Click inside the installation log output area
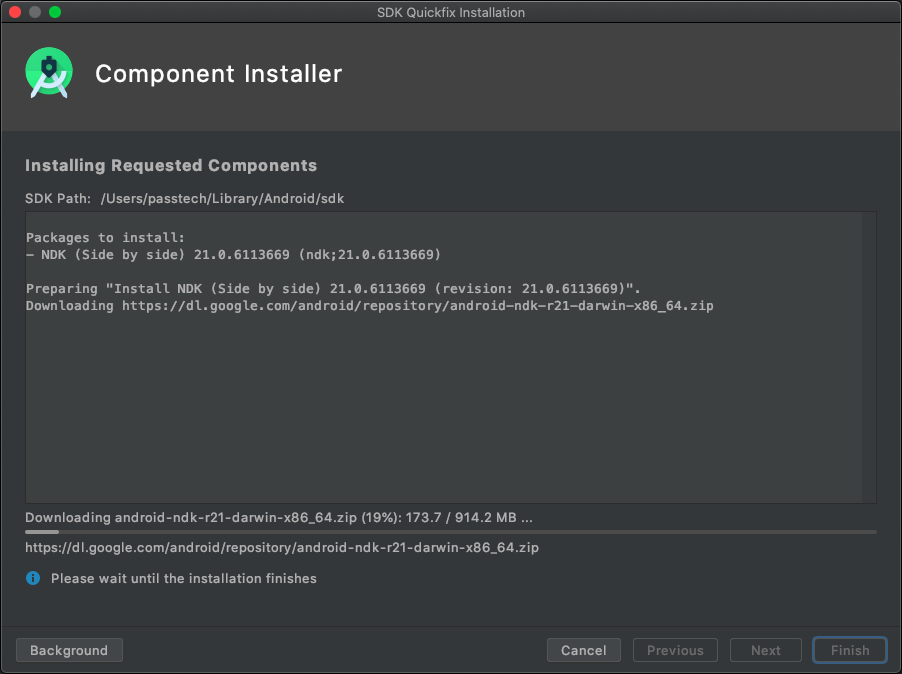The height and width of the screenshot is (674, 902). click(x=443, y=403)
